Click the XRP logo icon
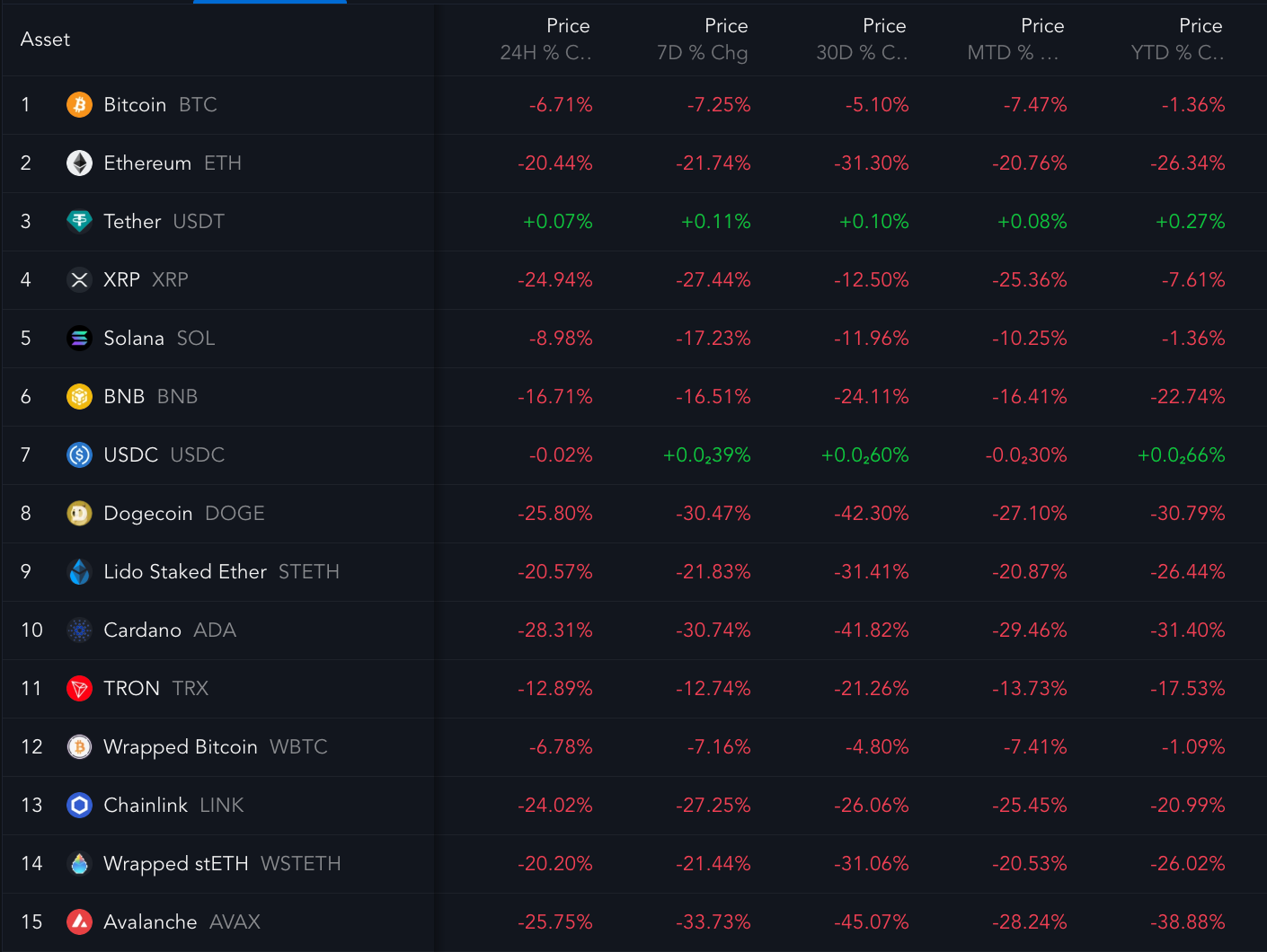This screenshot has width=1267, height=952. tap(79, 280)
